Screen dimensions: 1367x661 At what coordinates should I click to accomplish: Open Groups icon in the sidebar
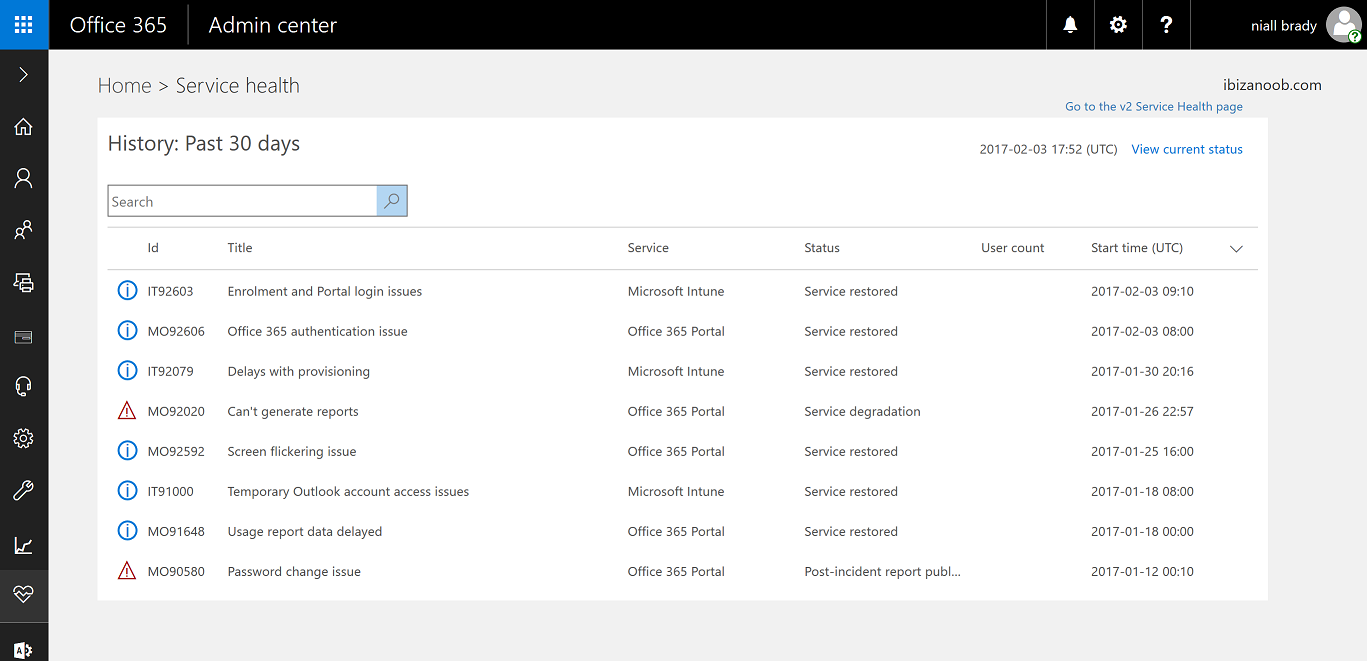coord(24,230)
